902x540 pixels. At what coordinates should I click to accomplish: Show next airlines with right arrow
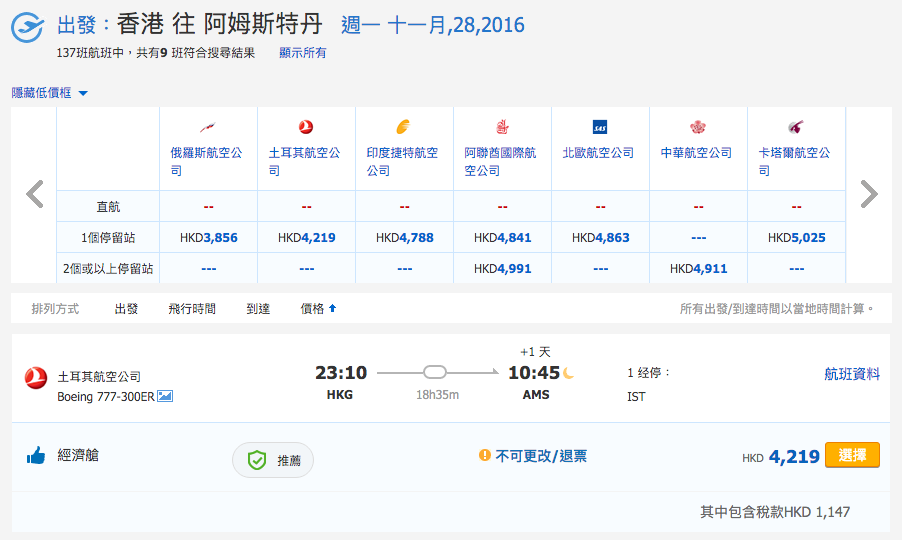(869, 194)
